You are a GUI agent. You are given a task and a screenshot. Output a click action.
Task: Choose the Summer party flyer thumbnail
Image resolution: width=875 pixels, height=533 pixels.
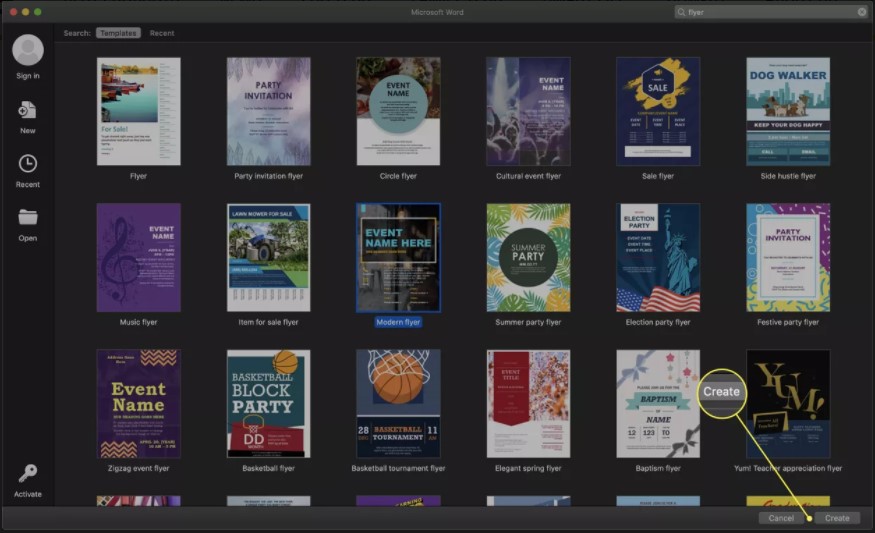[x=528, y=258]
